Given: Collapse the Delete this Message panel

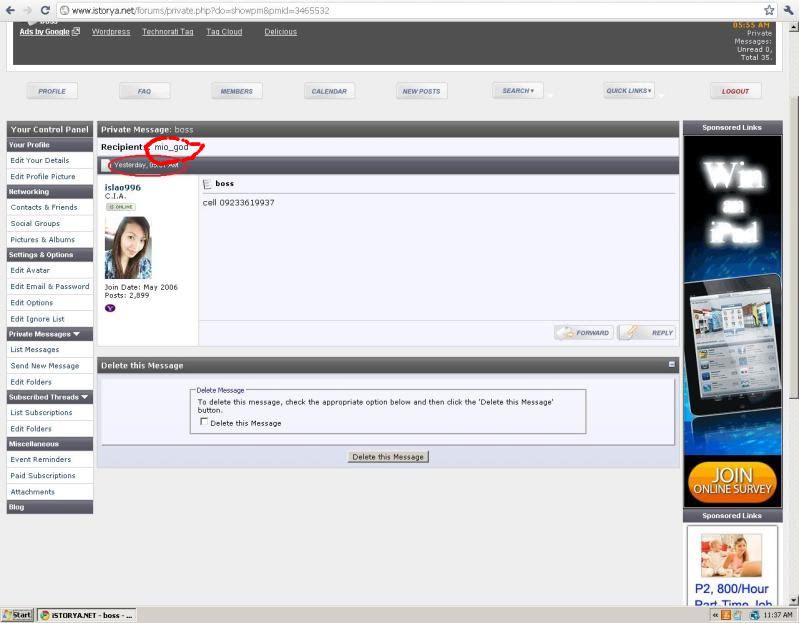Looking at the screenshot, I should pyautogui.click(x=672, y=365).
